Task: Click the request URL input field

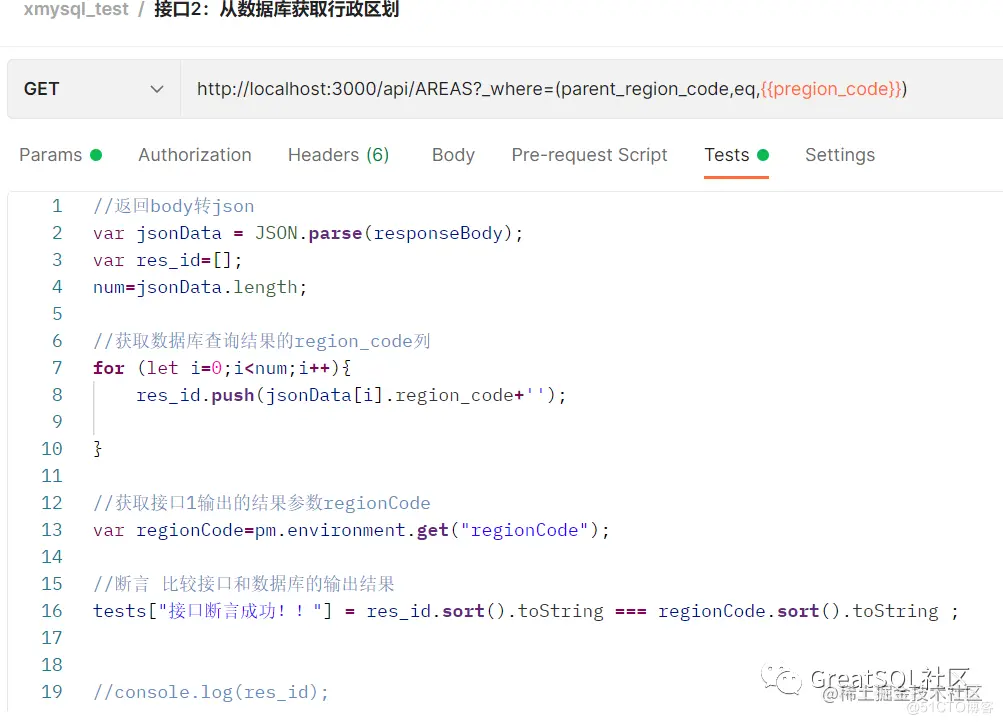Action: point(592,89)
